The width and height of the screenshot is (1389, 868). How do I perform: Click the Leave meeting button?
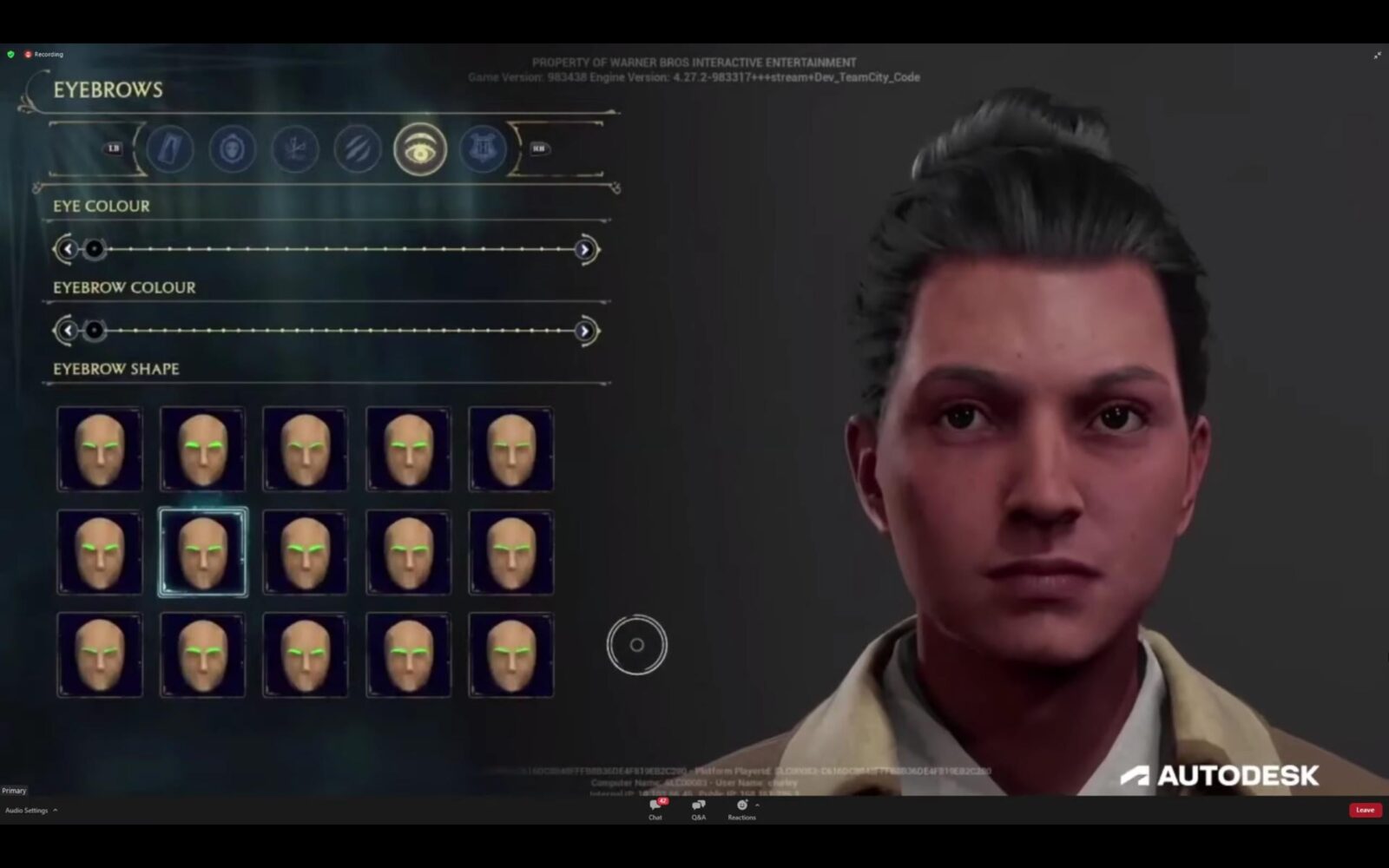1365,809
